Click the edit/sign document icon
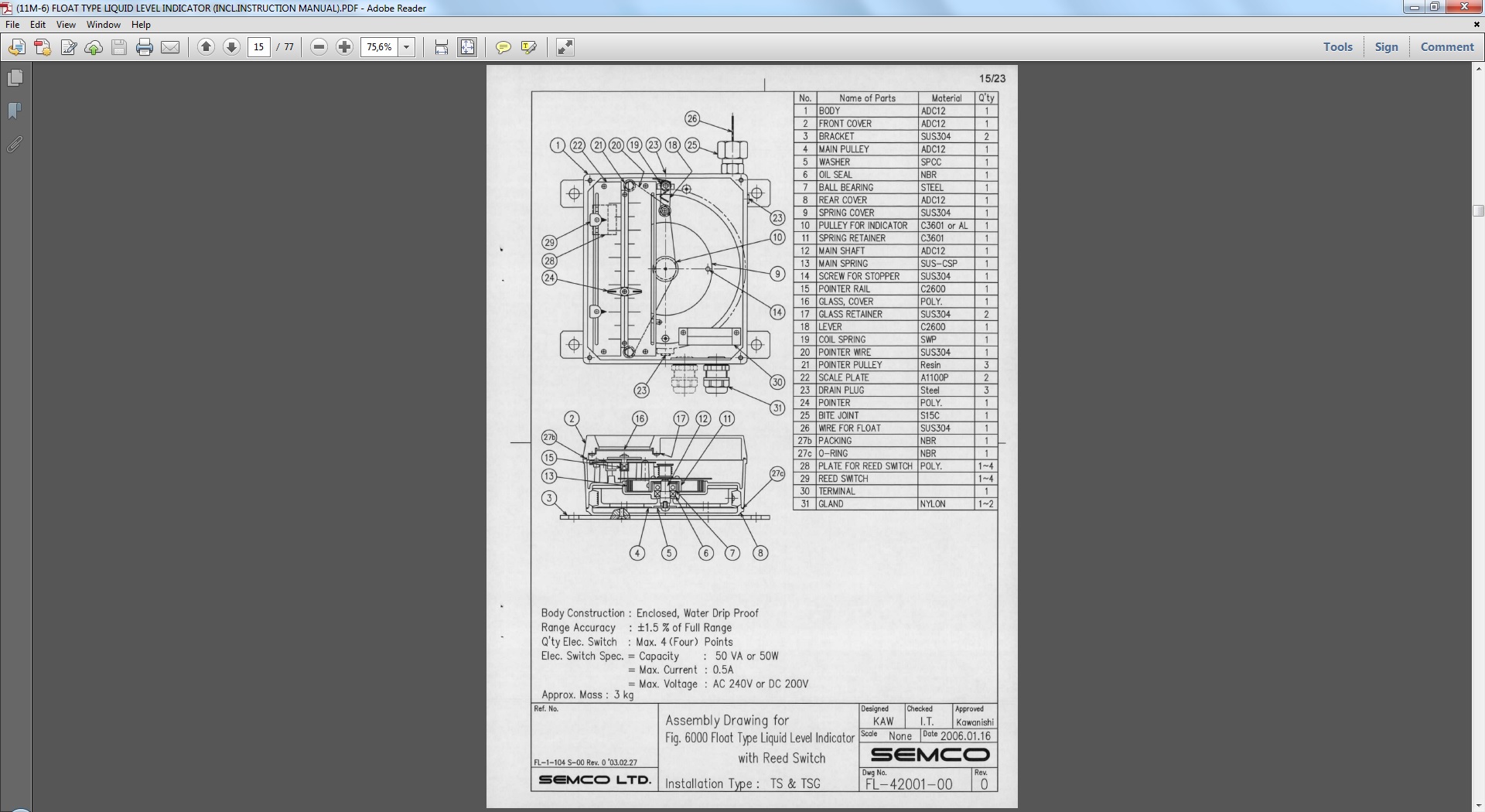The width and height of the screenshot is (1485, 812). point(68,47)
